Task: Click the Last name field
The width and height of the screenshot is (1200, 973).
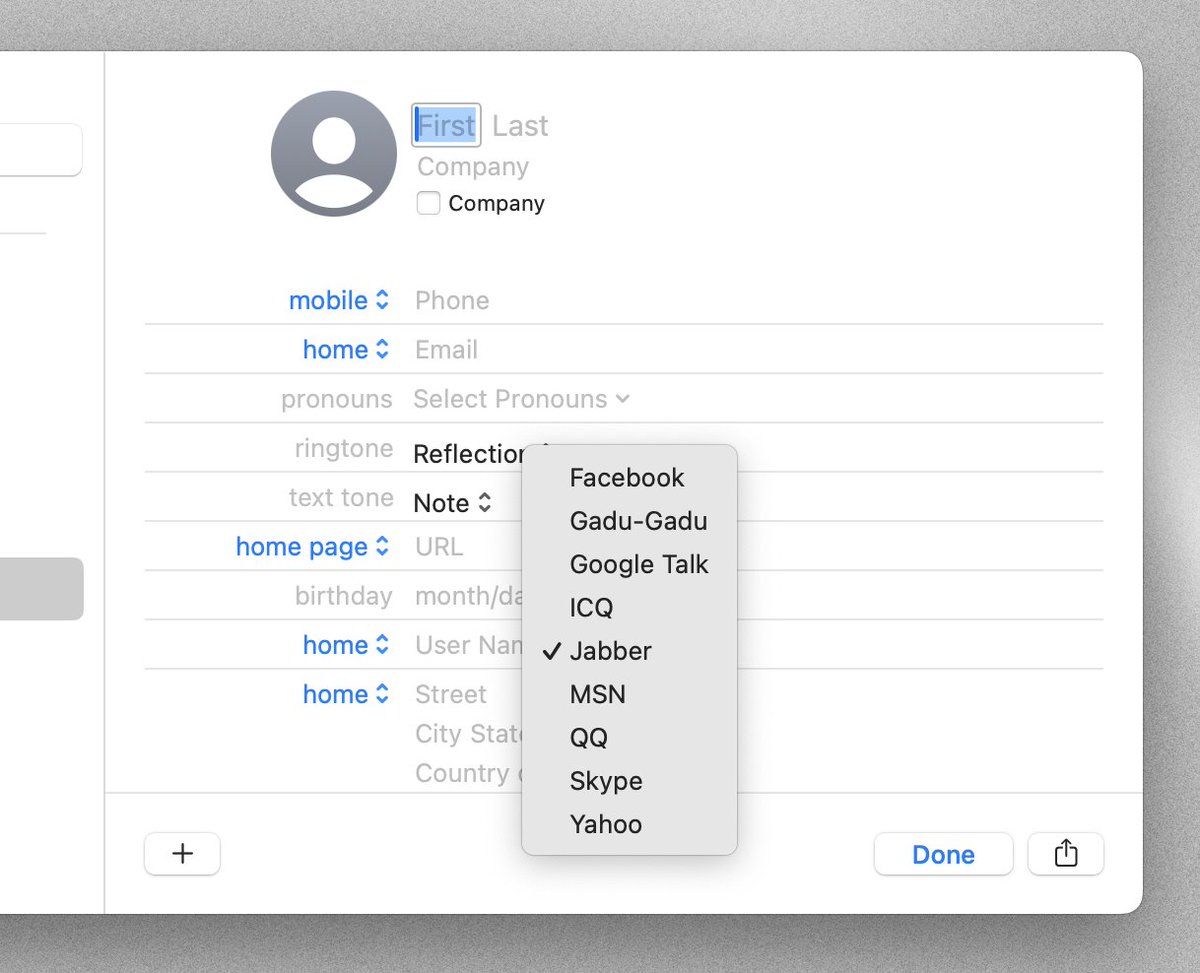Action: pos(520,125)
